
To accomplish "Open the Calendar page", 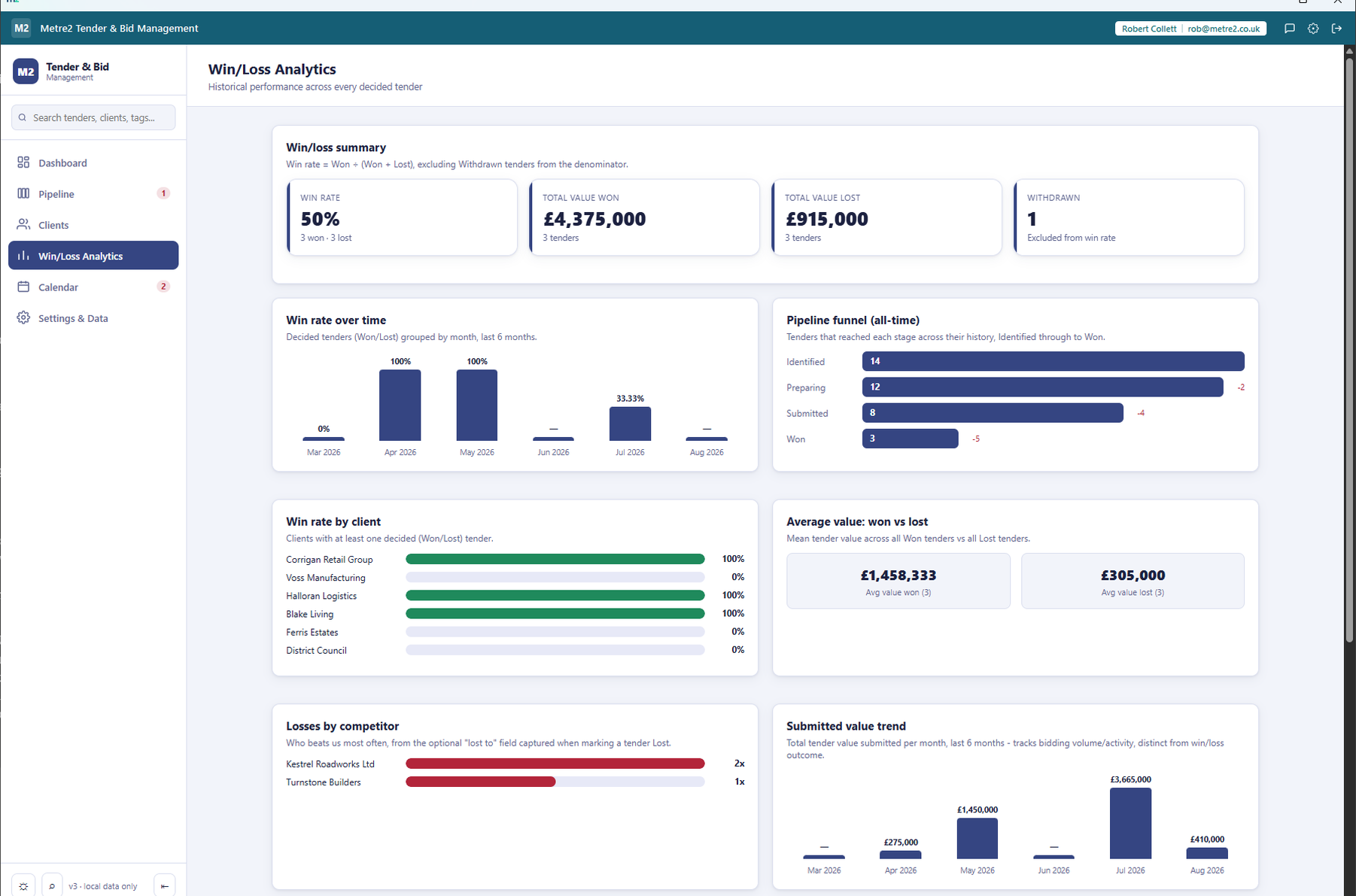I will tap(93, 287).
